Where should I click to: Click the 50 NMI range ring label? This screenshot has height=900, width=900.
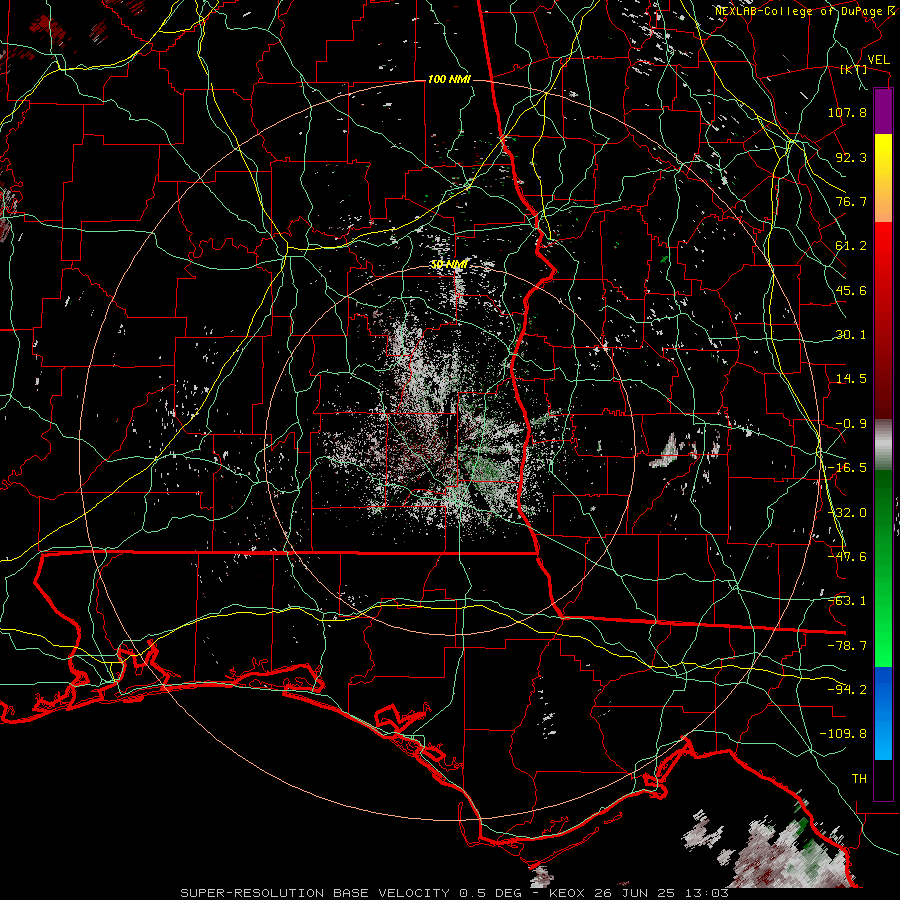[449, 265]
